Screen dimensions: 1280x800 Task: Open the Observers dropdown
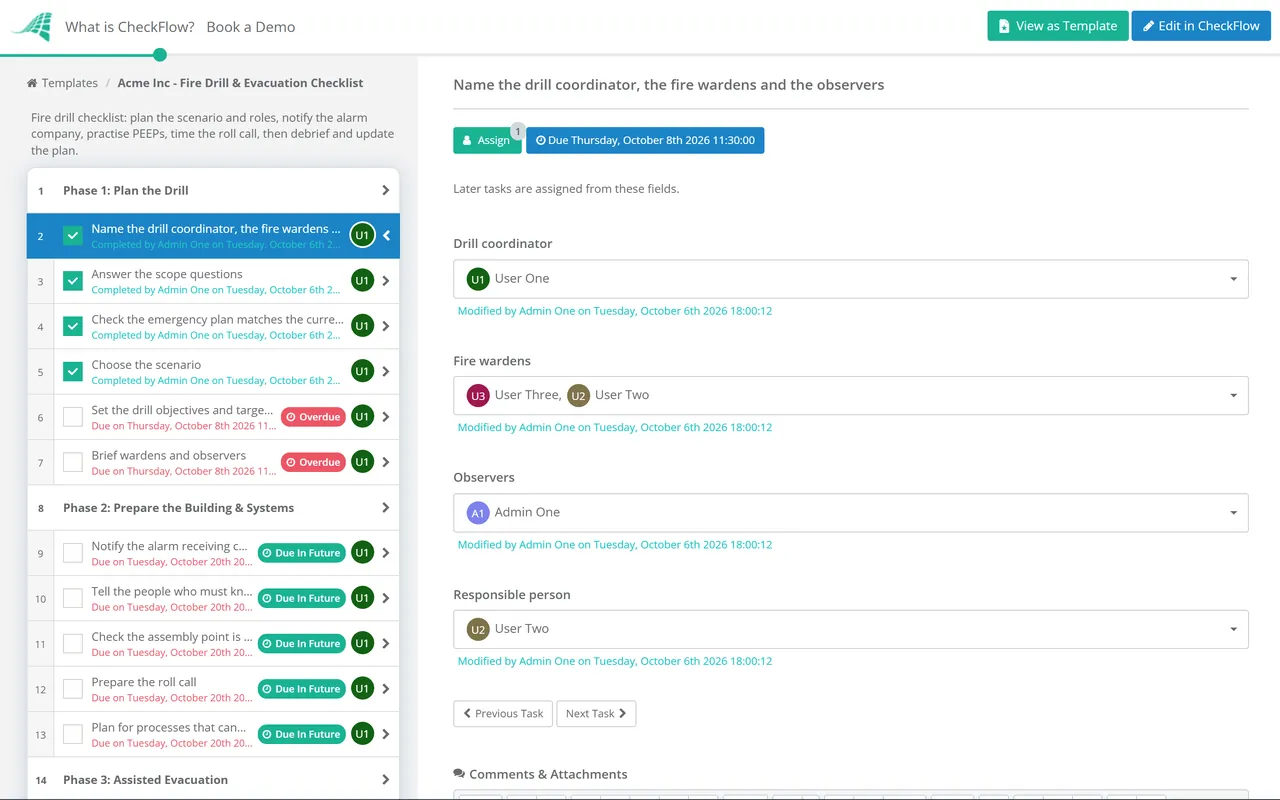coord(851,513)
